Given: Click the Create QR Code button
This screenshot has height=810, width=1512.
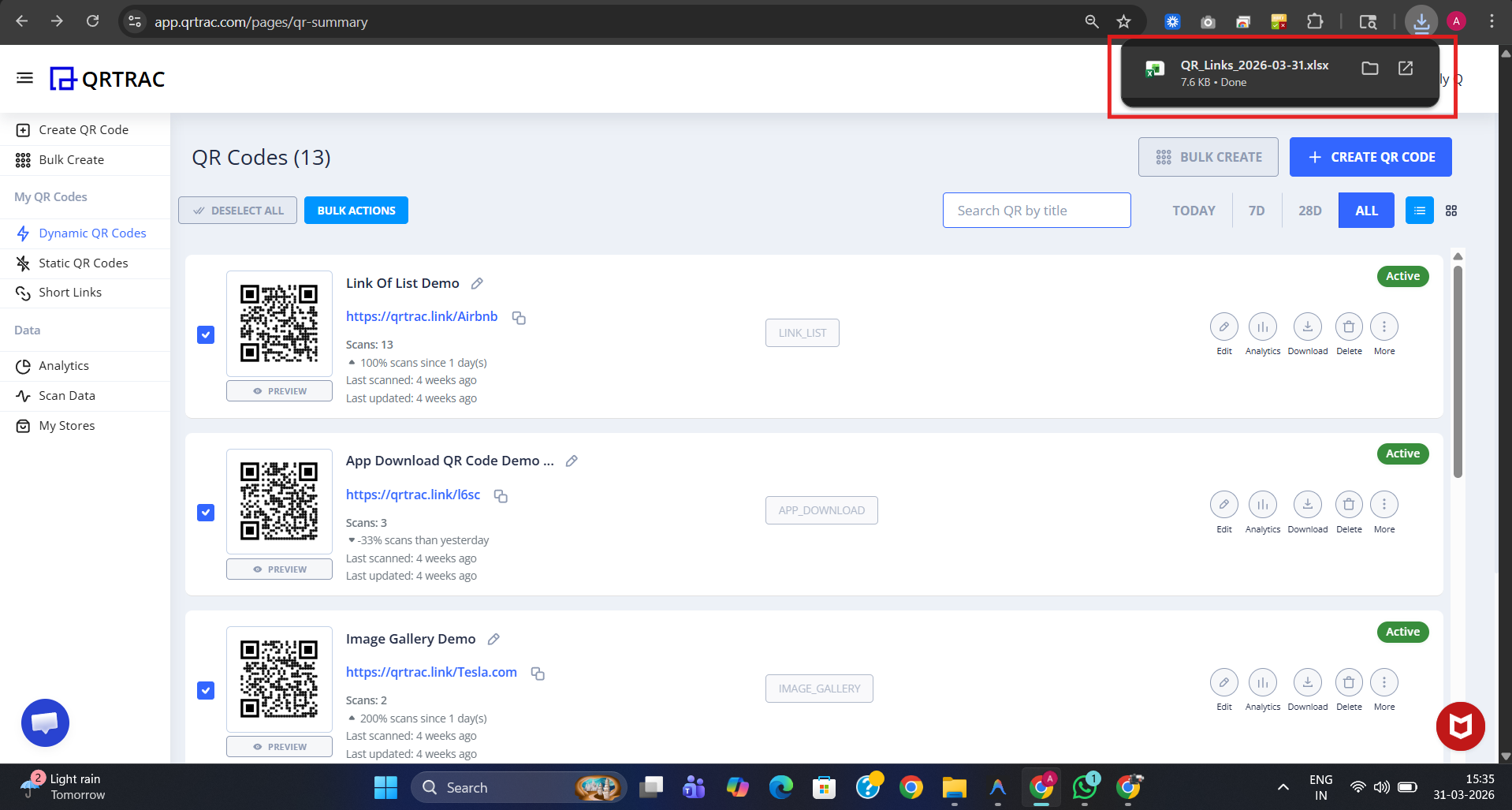Looking at the screenshot, I should point(1370,157).
